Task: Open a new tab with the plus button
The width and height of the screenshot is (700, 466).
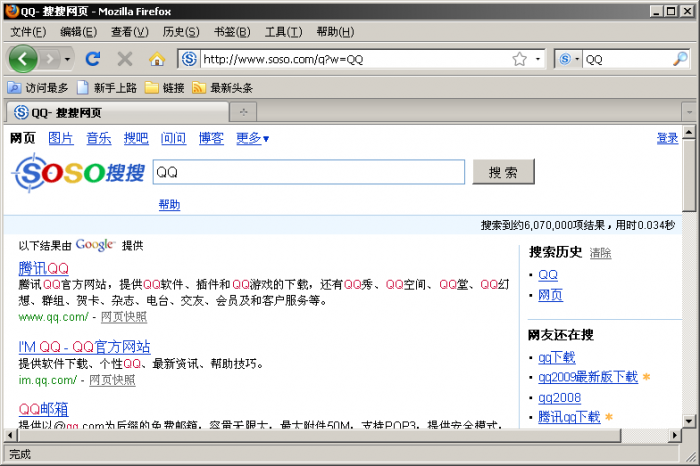Action: 243,112
